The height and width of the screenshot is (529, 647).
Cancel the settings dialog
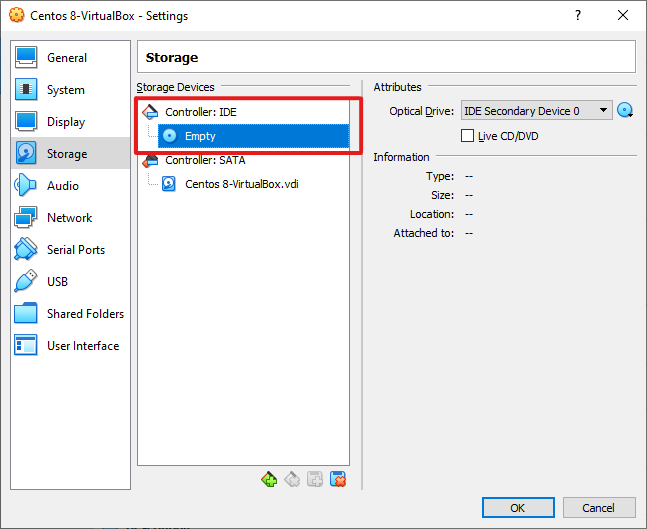[x=599, y=508]
